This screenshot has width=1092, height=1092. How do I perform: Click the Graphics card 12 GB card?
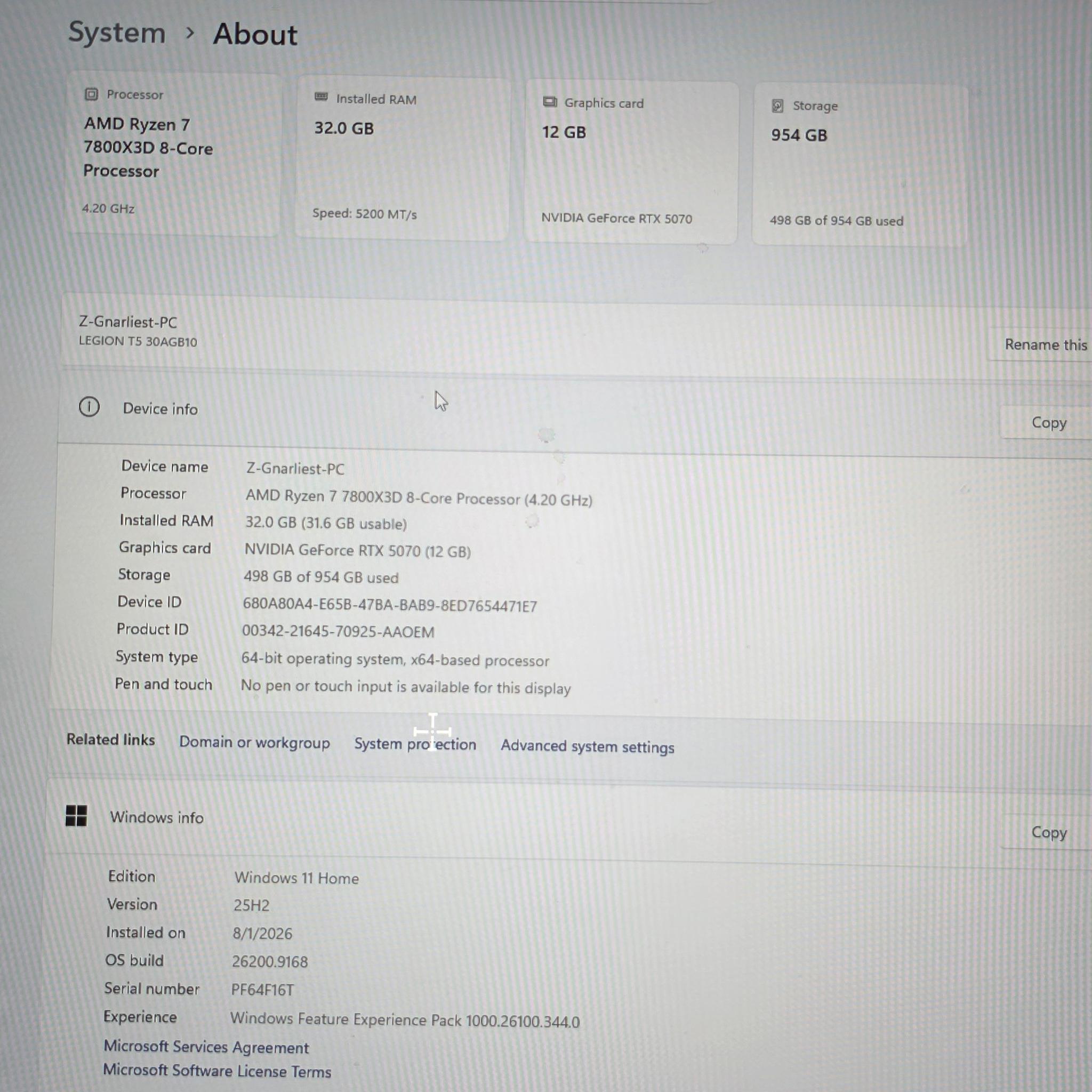[631, 163]
